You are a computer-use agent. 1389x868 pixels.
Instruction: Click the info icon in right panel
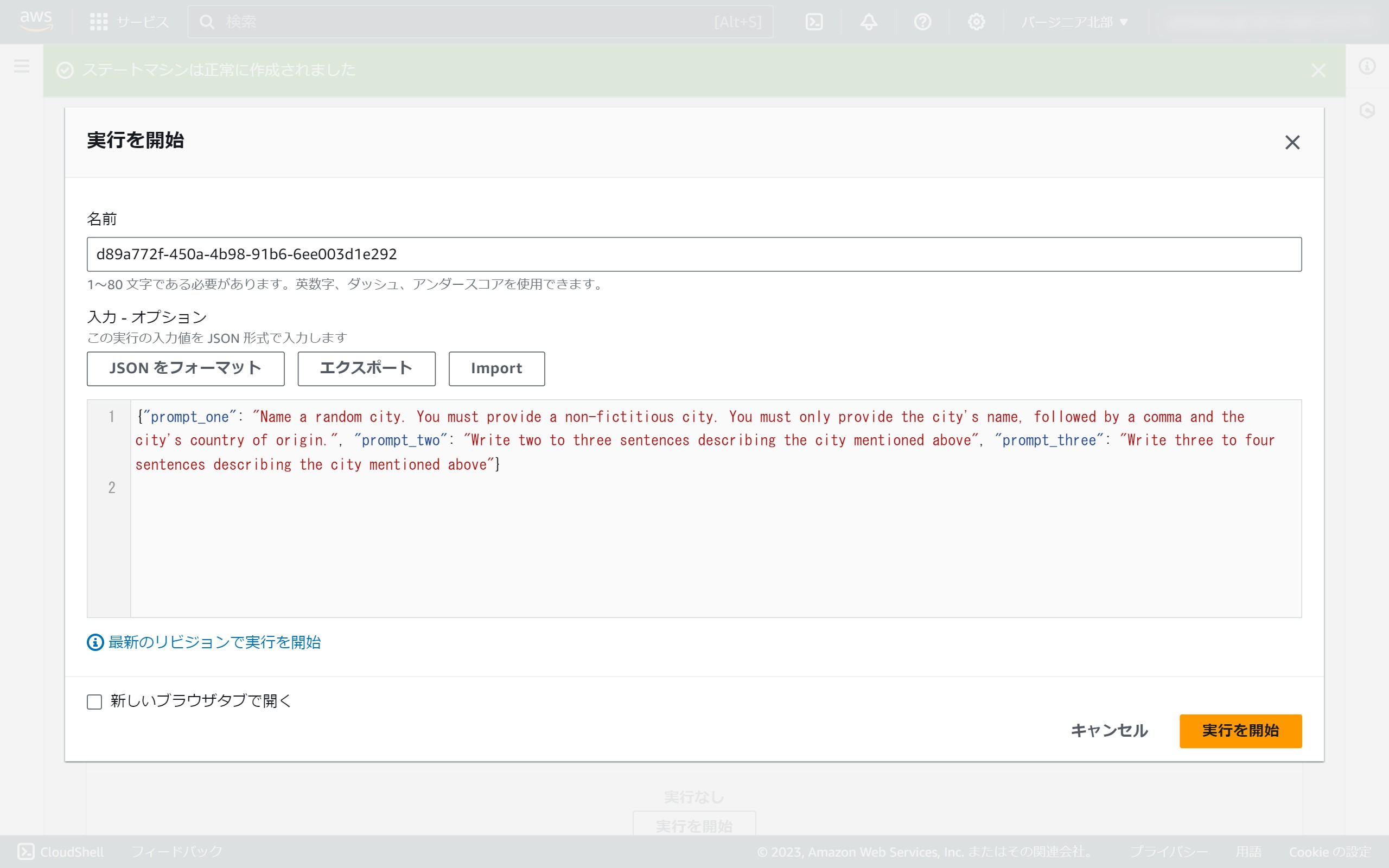tap(1367, 66)
